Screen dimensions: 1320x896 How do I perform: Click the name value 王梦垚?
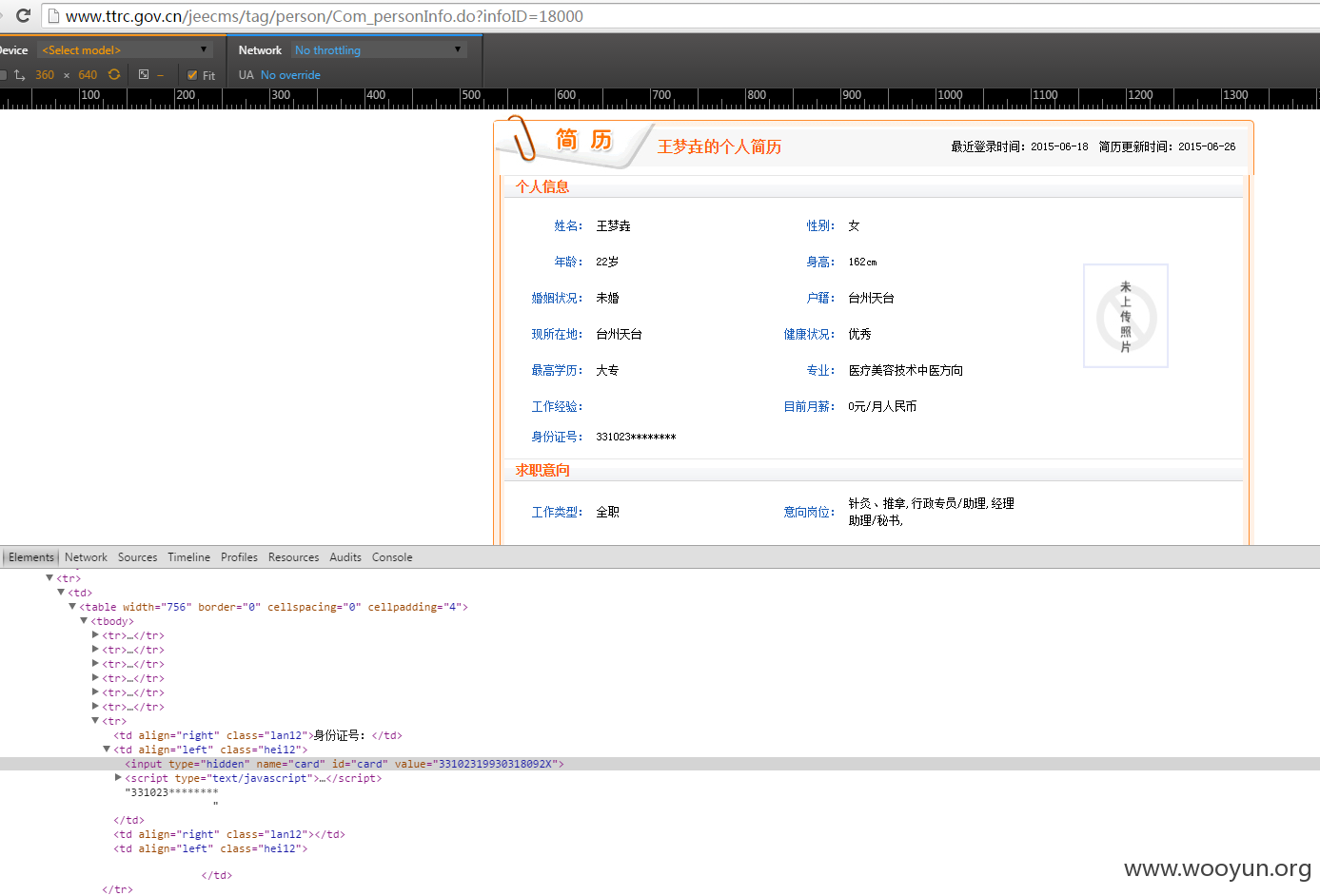tap(613, 225)
